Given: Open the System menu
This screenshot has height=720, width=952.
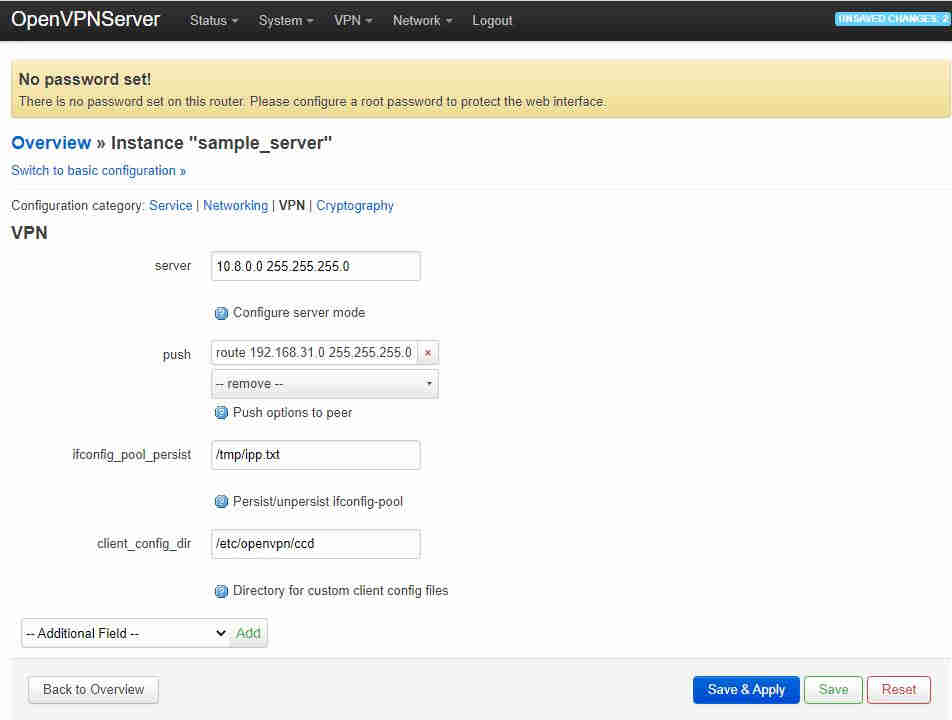Looking at the screenshot, I should tap(286, 21).
